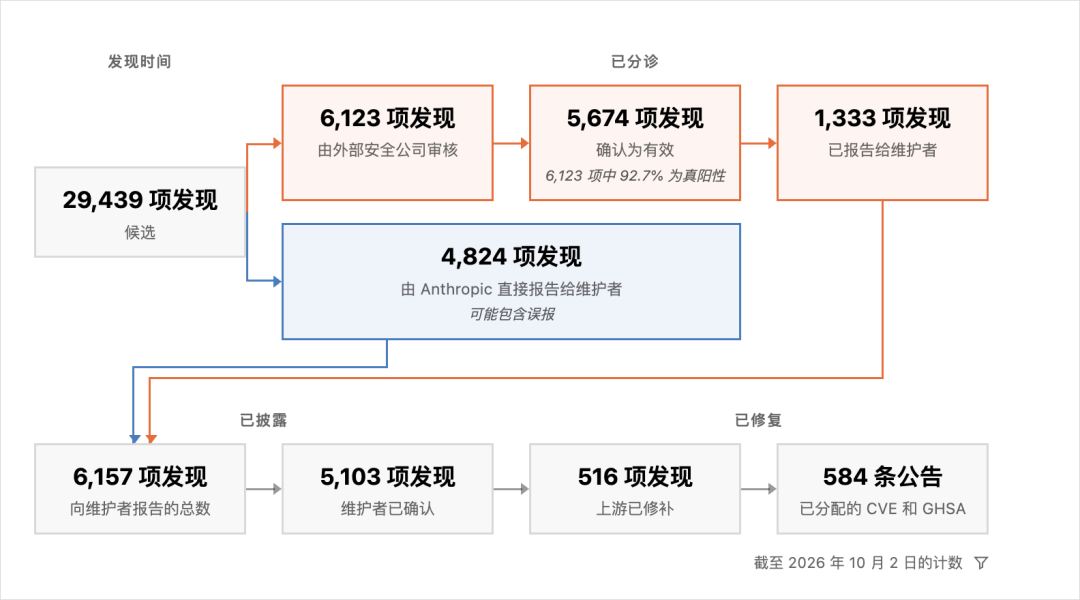Click the "维护者已确认" caption
The width and height of the screenshot is (1080, 600).
point(387,509)
